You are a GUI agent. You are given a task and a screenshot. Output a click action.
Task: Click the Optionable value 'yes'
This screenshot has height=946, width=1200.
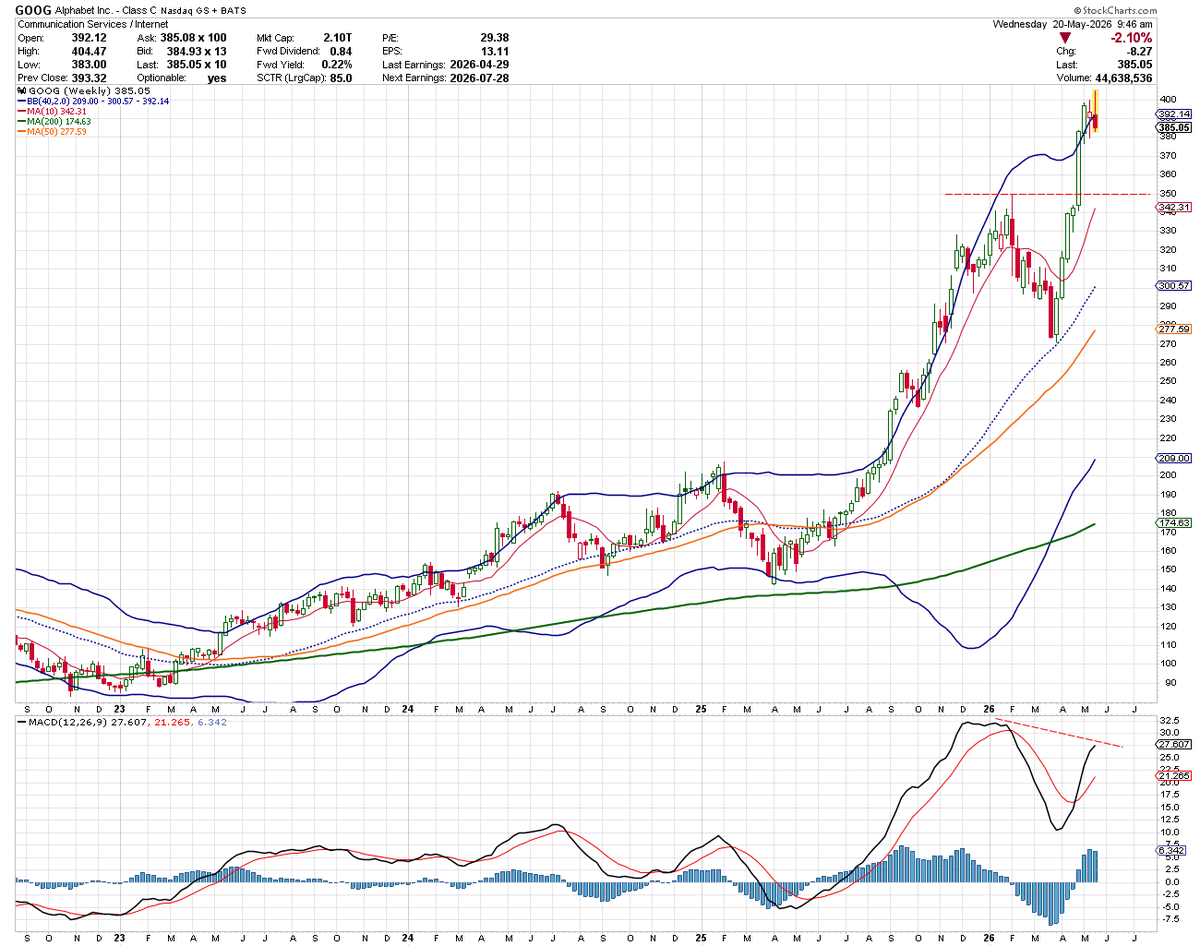click(x=216, y=78)
